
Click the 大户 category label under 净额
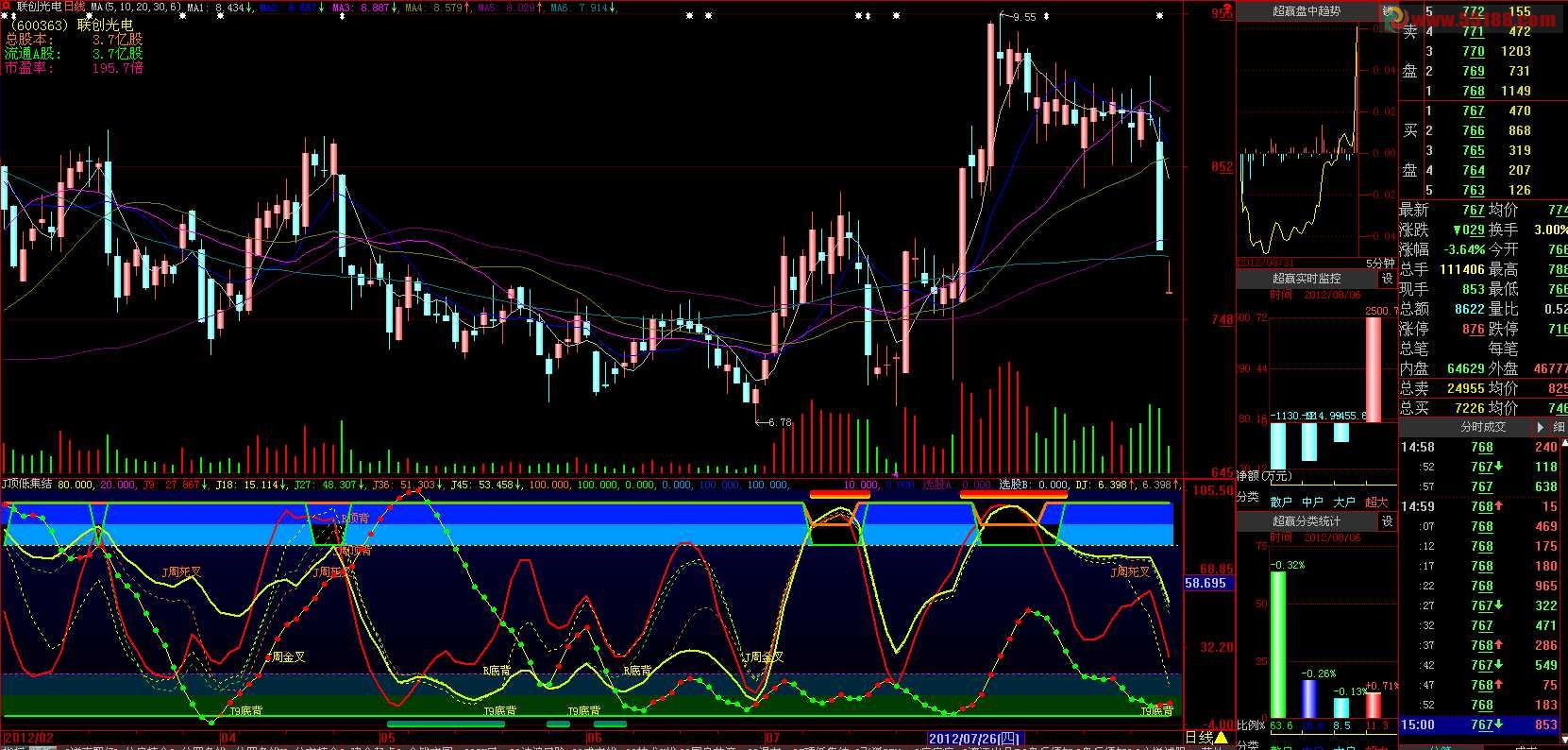pos(1345,502)
